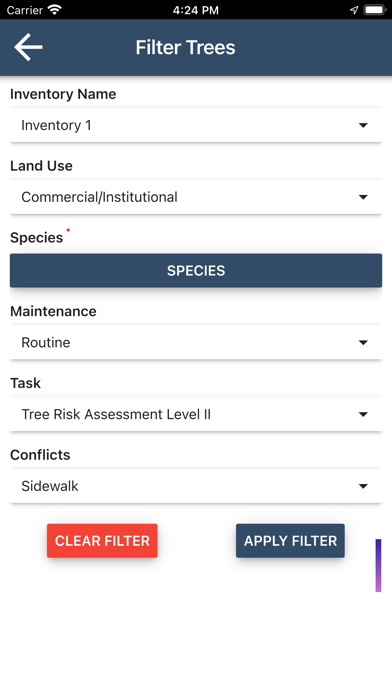Select the Routine maintenance field

click(196, 343)
